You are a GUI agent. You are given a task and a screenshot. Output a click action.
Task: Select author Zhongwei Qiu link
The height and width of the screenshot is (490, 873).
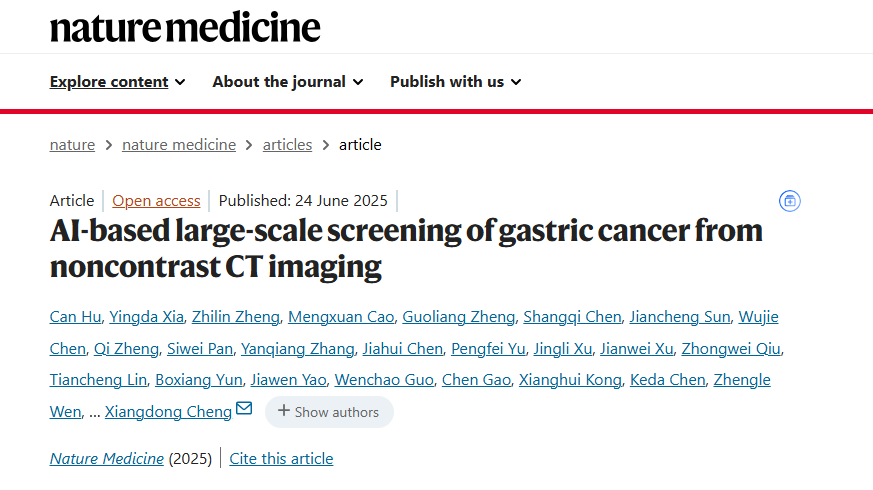[x=730, y=349]
